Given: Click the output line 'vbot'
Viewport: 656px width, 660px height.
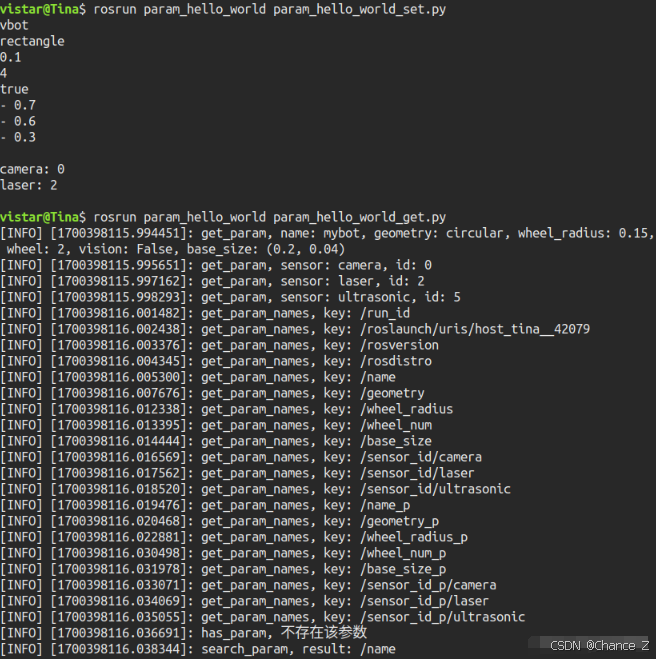Looking at the screenshot, I should [14, 25].
